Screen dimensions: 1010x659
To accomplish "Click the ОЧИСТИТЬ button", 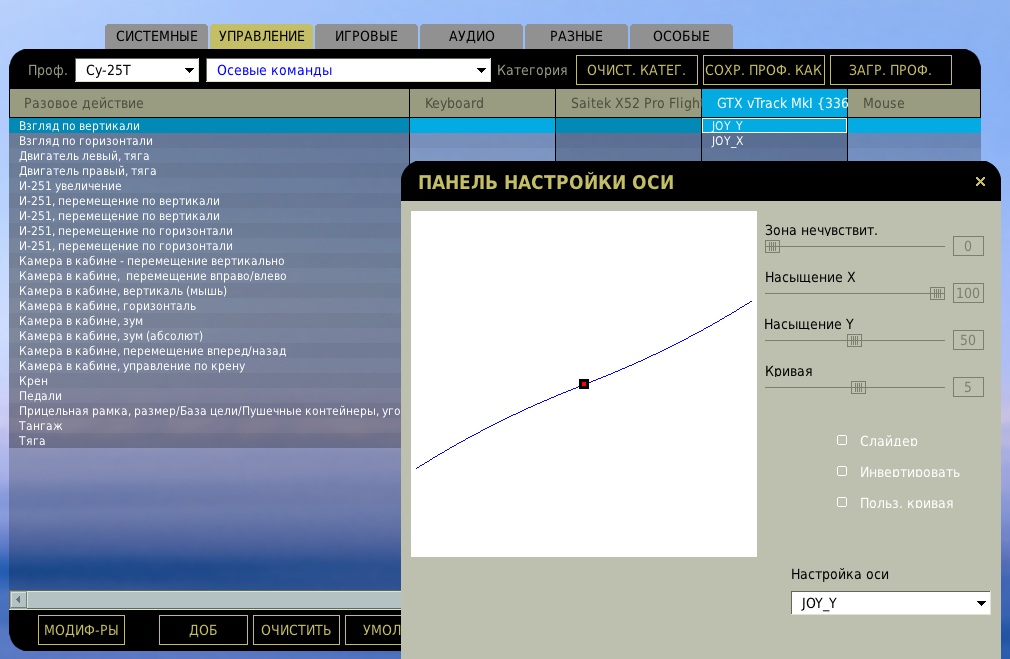I will (x=296, y=630).
